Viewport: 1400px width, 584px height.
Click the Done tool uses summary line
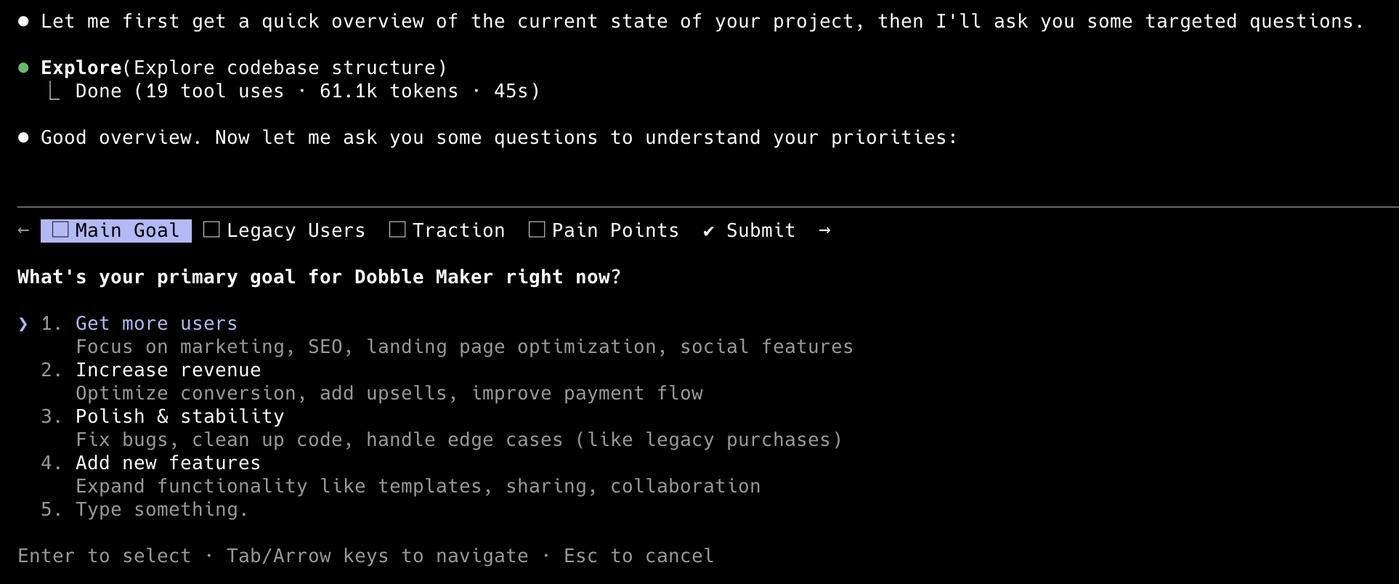coord(308,91)
